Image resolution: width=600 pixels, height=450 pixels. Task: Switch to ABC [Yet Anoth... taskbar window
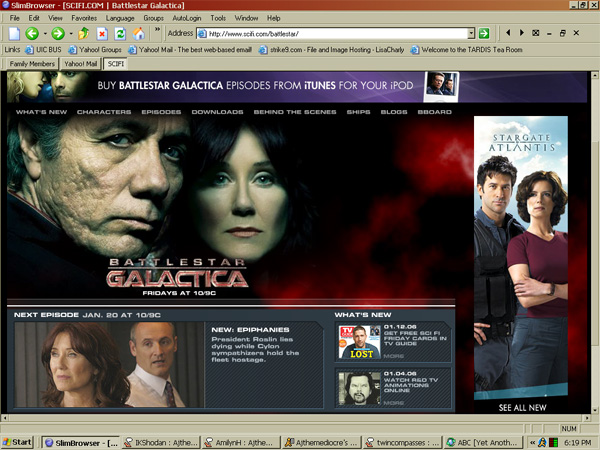(482, 443)
